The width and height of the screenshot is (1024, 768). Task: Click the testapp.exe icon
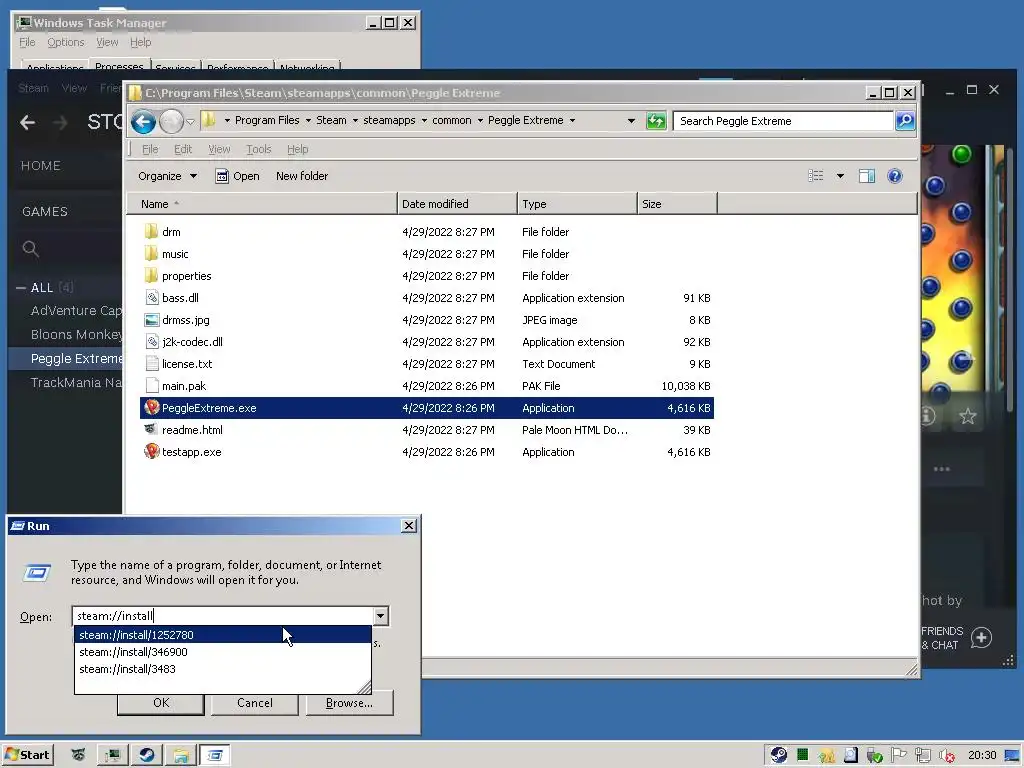tap(152, 451)
